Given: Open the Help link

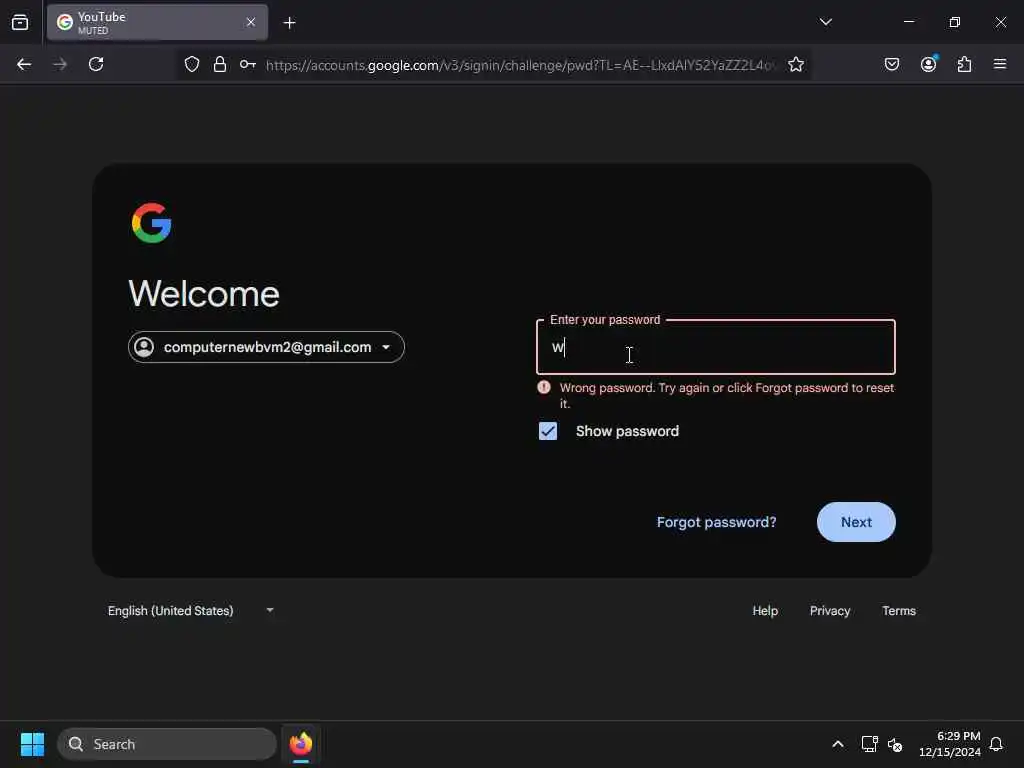Looking at the screenshot, I should point(765,611).
